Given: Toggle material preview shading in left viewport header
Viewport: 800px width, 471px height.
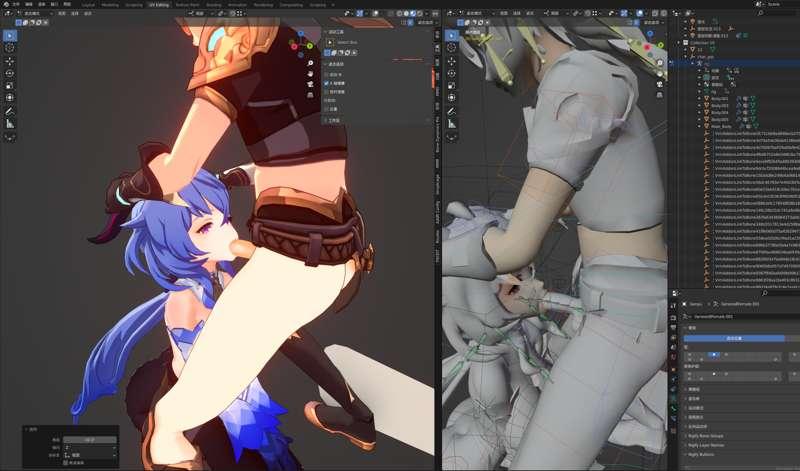Looking at the screenshot, I should [x=413, y=13].
